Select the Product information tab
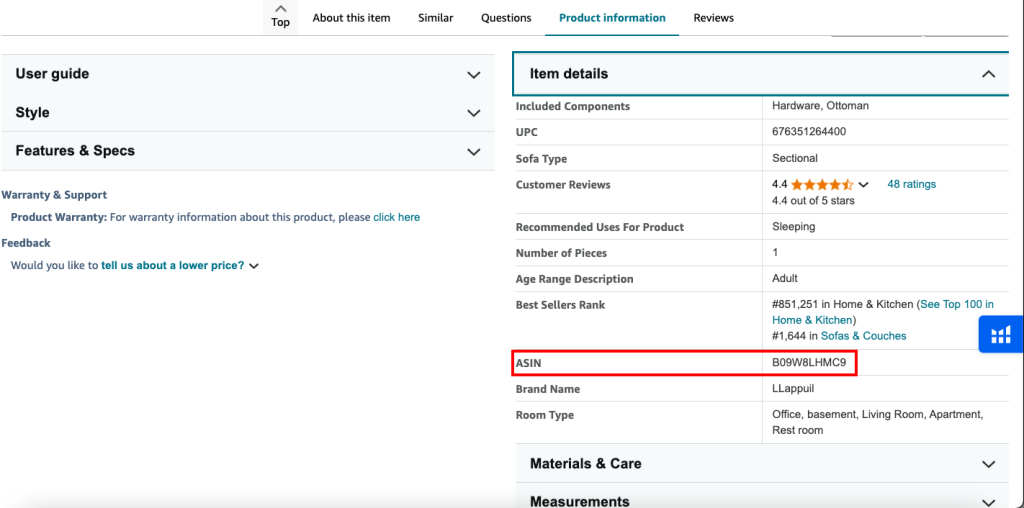Image resolution: width=1024 pixels, height=508 pixels. 612,18
